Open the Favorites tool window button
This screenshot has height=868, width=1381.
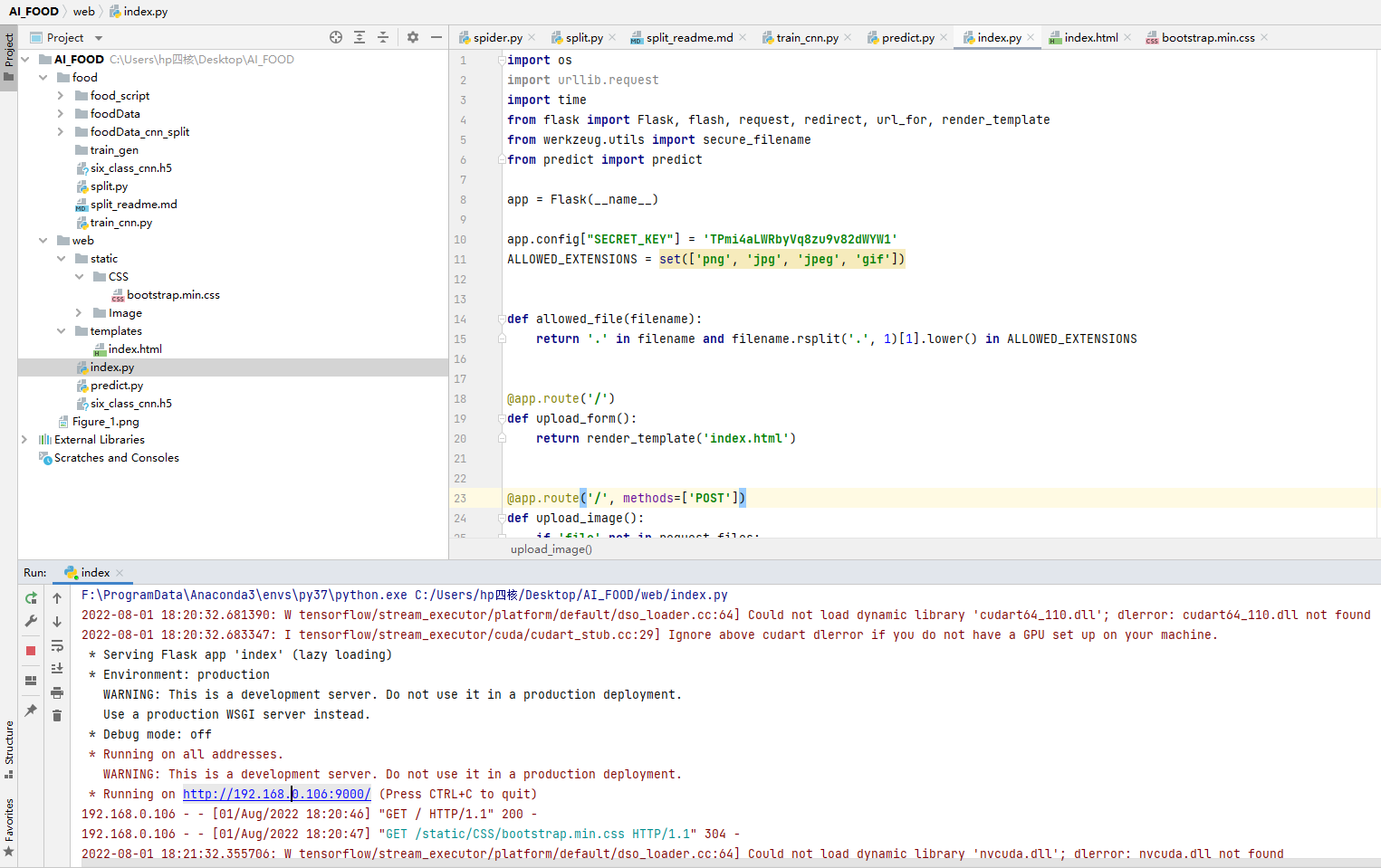coord(9,827)
